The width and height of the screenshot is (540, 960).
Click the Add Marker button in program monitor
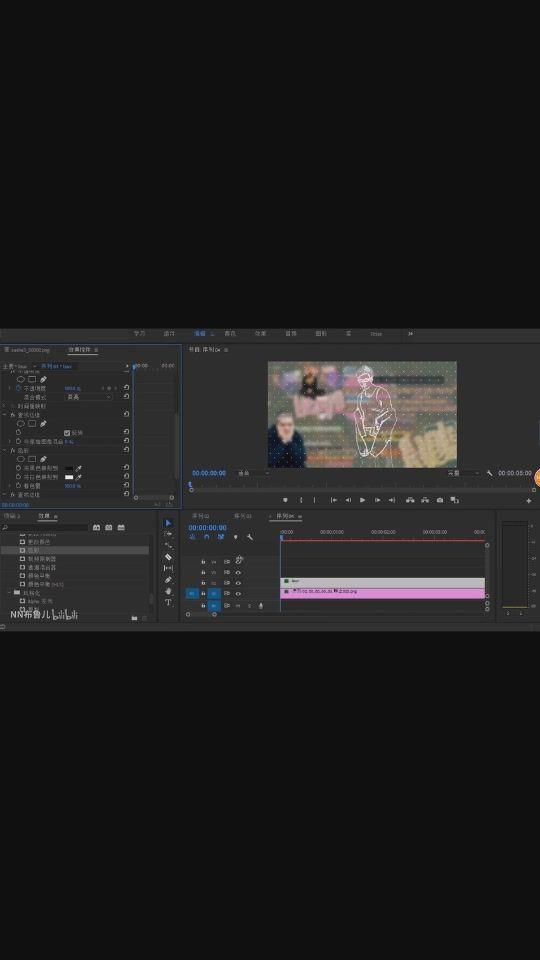pos(285,500)
